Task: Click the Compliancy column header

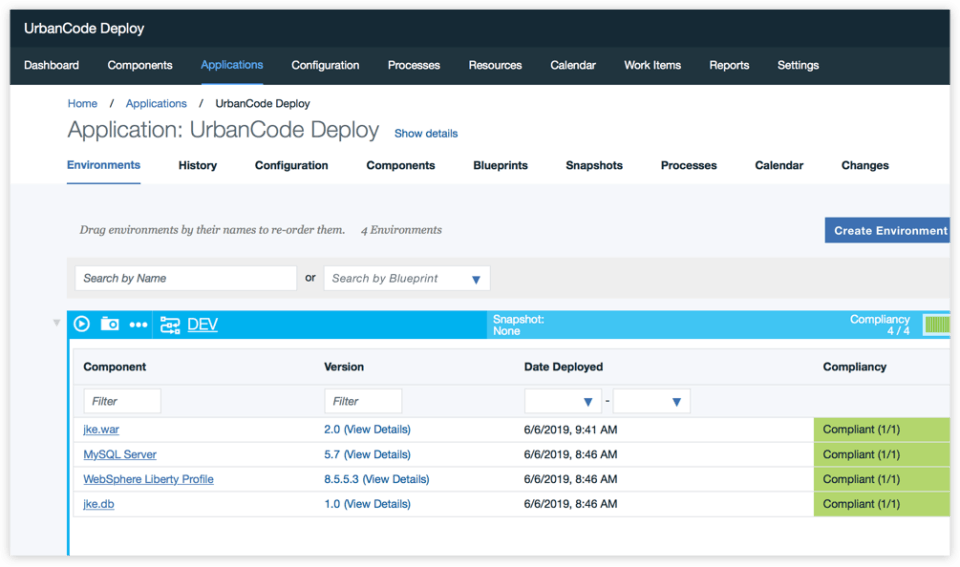Action: (x=855, y=367)
